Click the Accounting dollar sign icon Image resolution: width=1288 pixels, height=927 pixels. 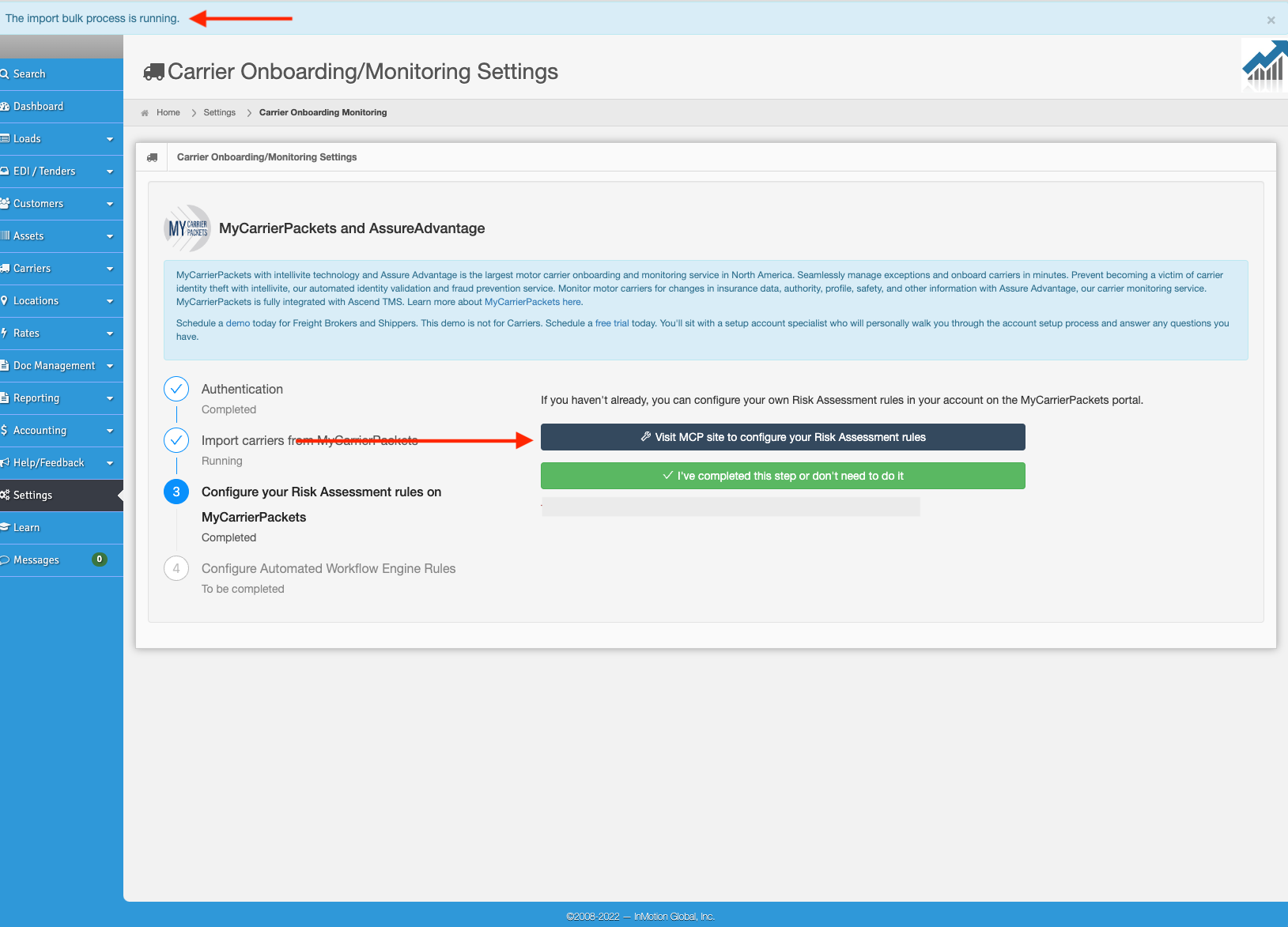click(4, 431)
